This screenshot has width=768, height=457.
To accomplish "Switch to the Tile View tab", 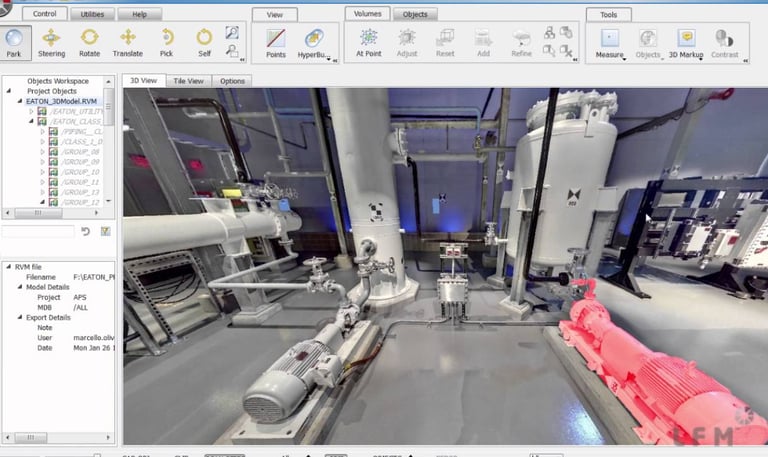I will [x=189, y=81].
